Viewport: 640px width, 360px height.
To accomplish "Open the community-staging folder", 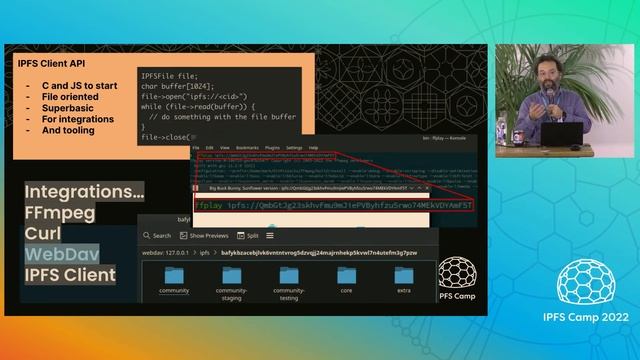I will 231,284.
